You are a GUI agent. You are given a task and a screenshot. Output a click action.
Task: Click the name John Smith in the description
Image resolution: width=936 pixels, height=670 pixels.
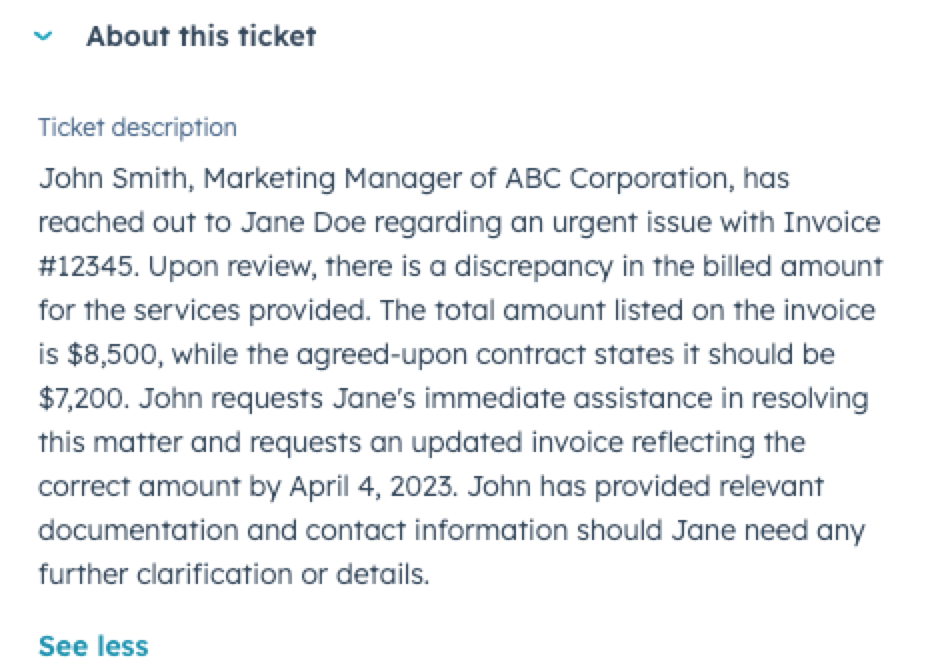click(107, 180)
